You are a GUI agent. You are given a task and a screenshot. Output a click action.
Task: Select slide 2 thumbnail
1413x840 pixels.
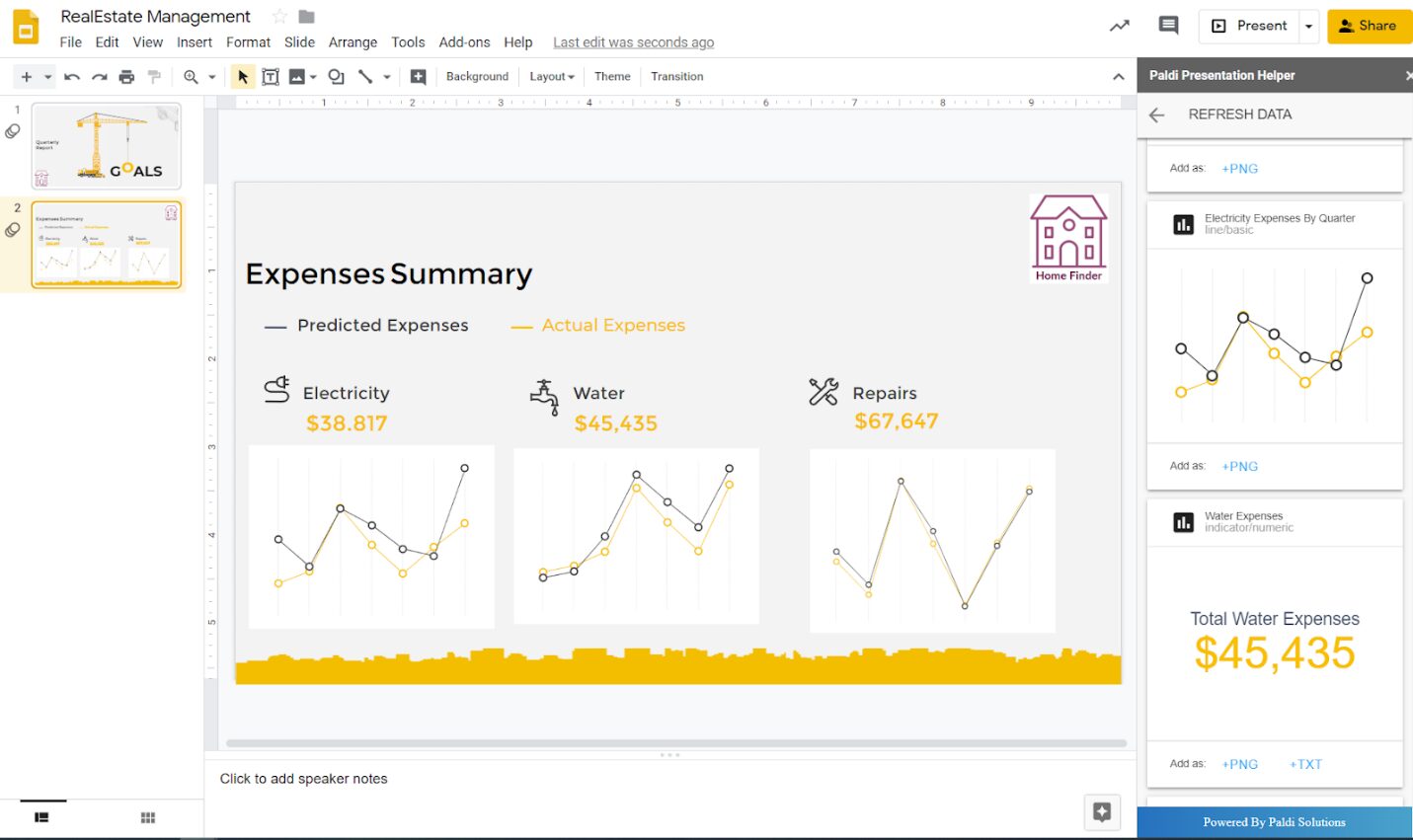(x=105, y=245)
